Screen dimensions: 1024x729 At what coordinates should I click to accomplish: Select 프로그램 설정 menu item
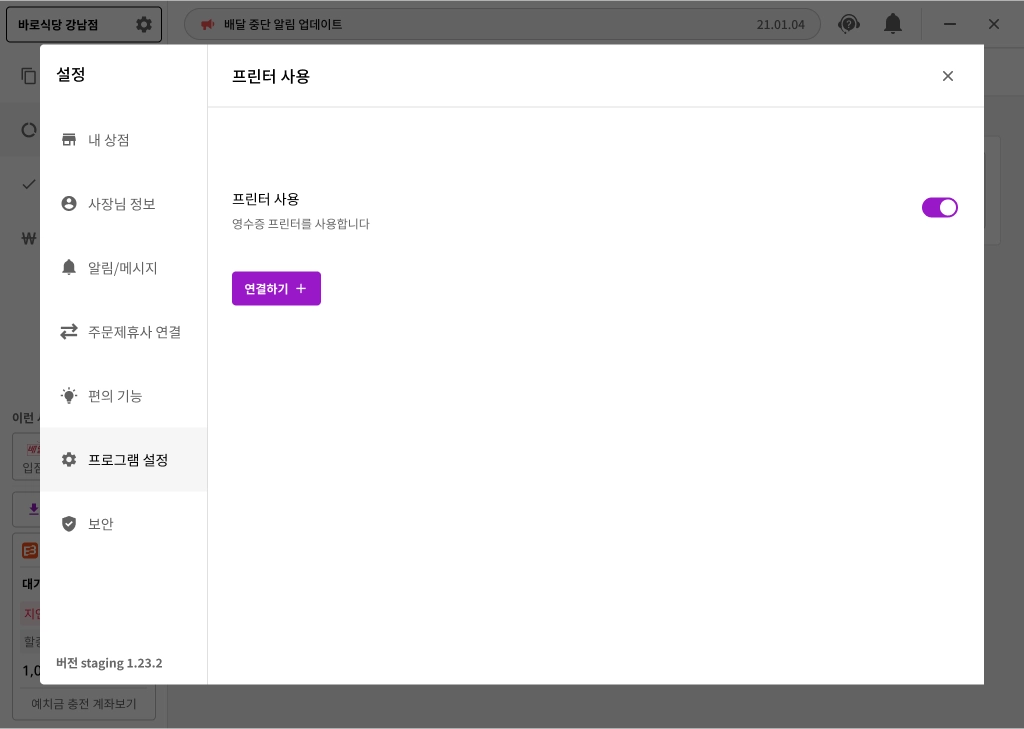(123, 460)
